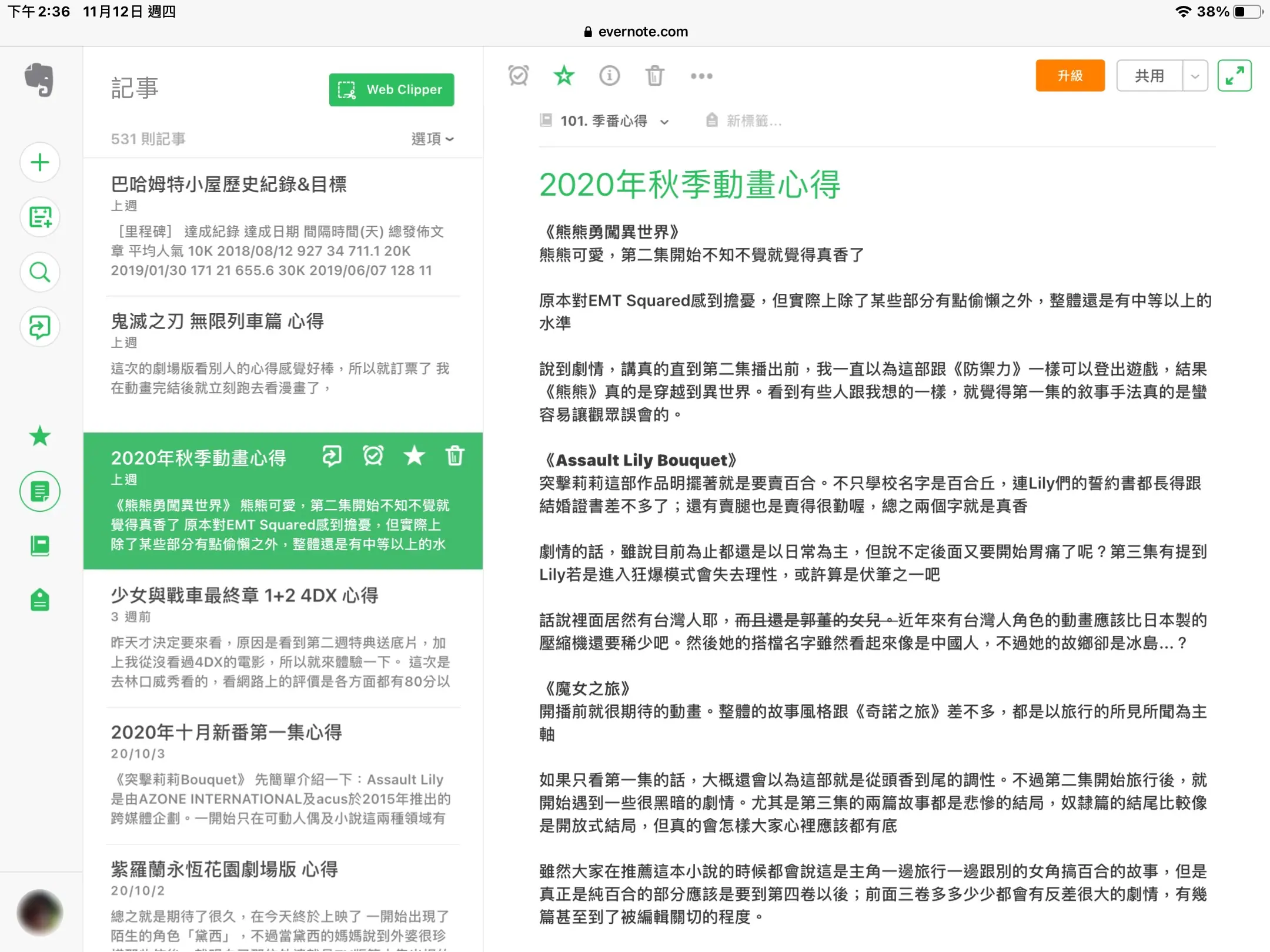Open Notebooks icon in sidebar

click(40, 546)
